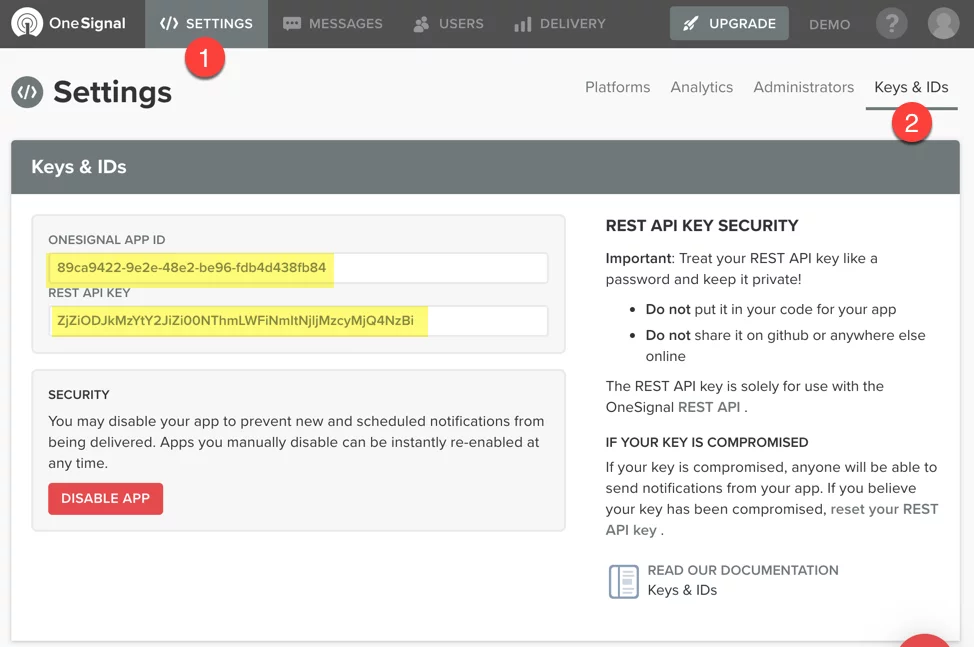
Task: Select the DEMO app name
Action: tap(829, 25)
